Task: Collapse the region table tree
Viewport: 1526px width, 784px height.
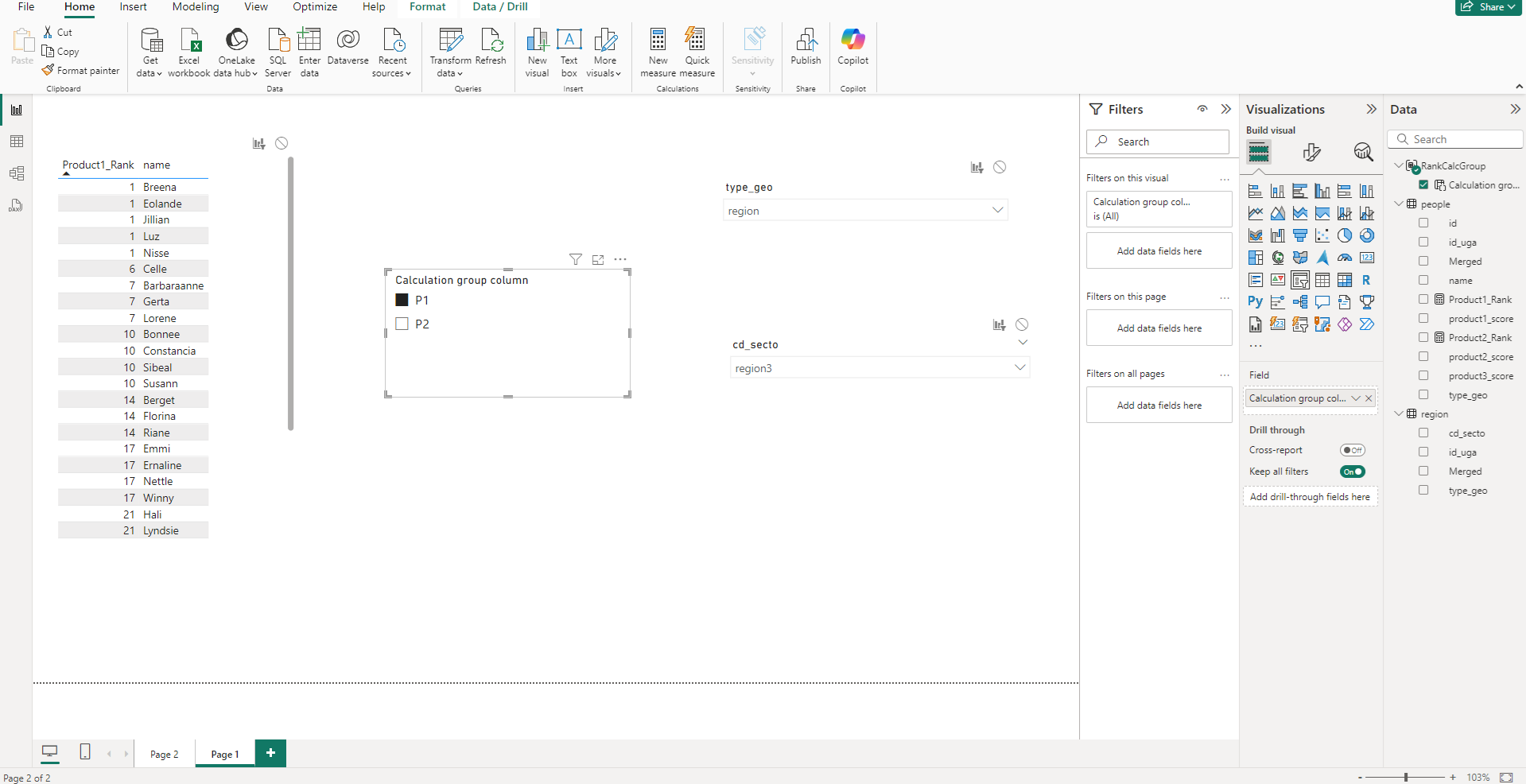Action: [1399, 413]
